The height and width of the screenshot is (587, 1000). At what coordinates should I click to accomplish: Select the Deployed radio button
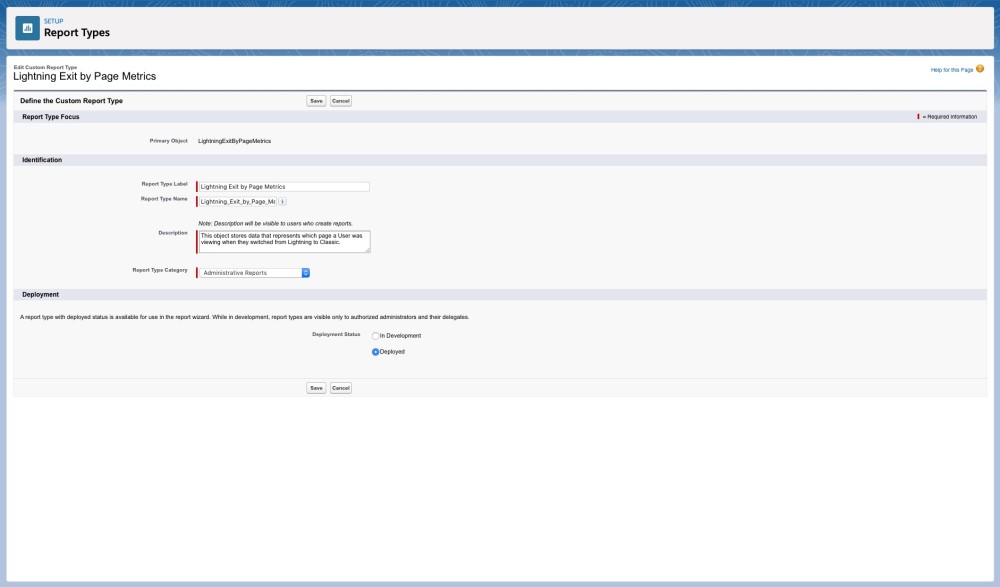(375, 352)
